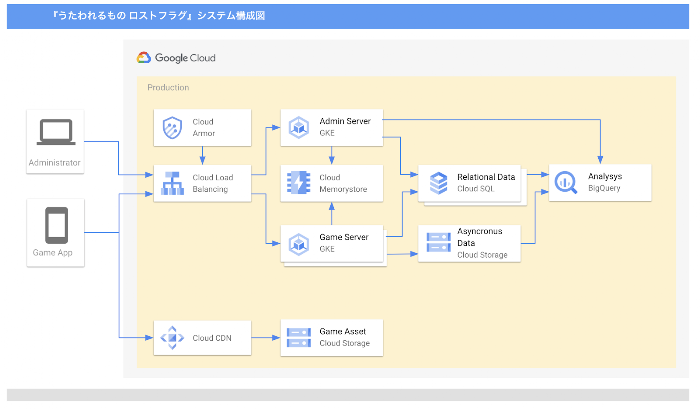The height and width of the screenshot is (410, 700).
Task: Click the Cloud Armor shield icon
Action: tap(172, 128)
